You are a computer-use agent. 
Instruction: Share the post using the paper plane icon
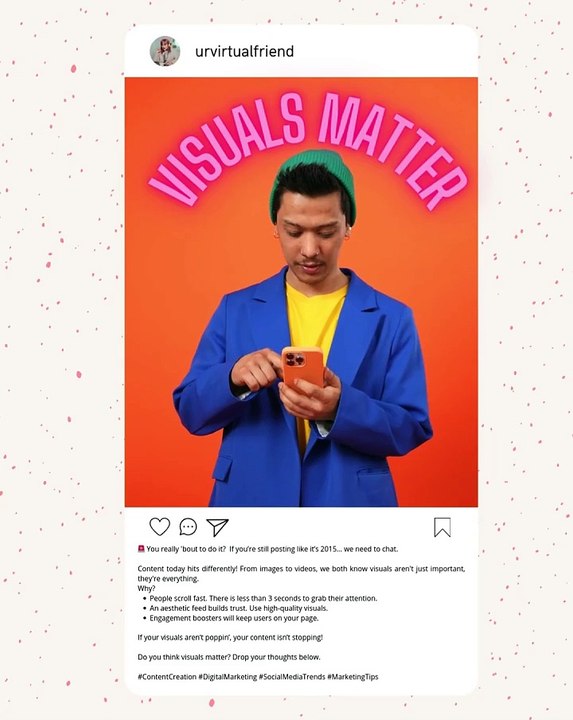click(x=217, y=527)
